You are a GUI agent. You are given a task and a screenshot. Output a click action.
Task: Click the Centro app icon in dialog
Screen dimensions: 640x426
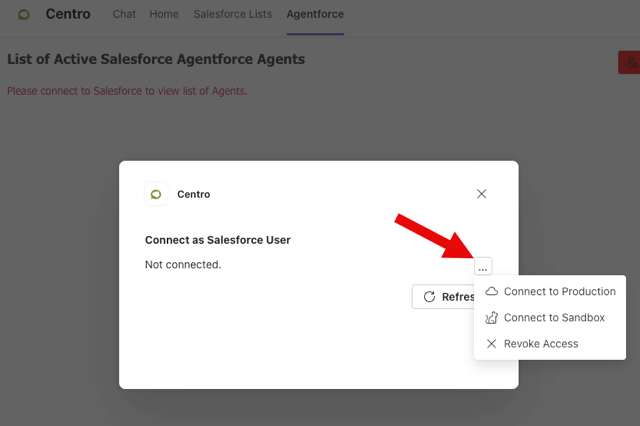[156, 194]
